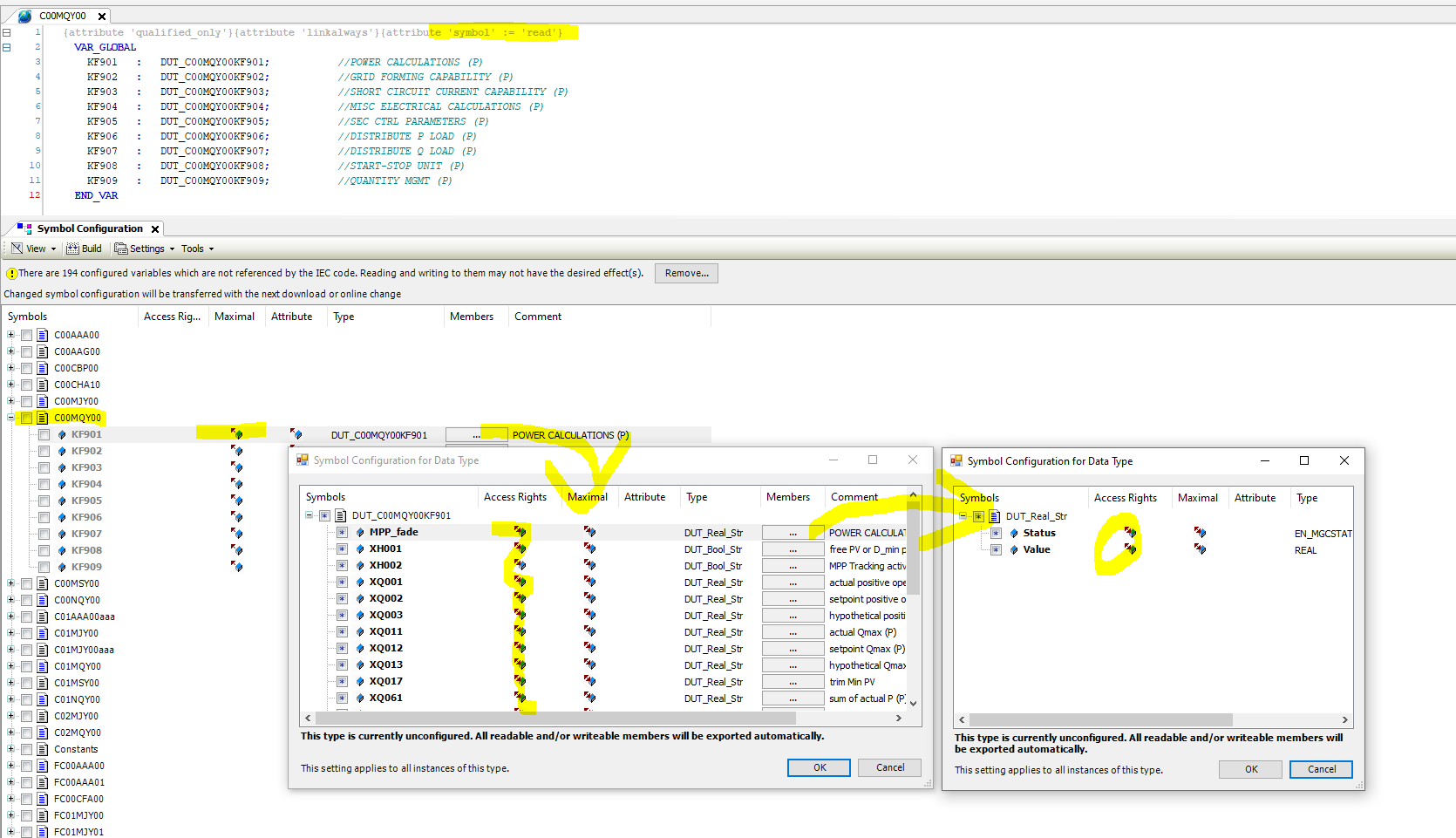
Task: Click the Remove... button
Action: [686, 273]
